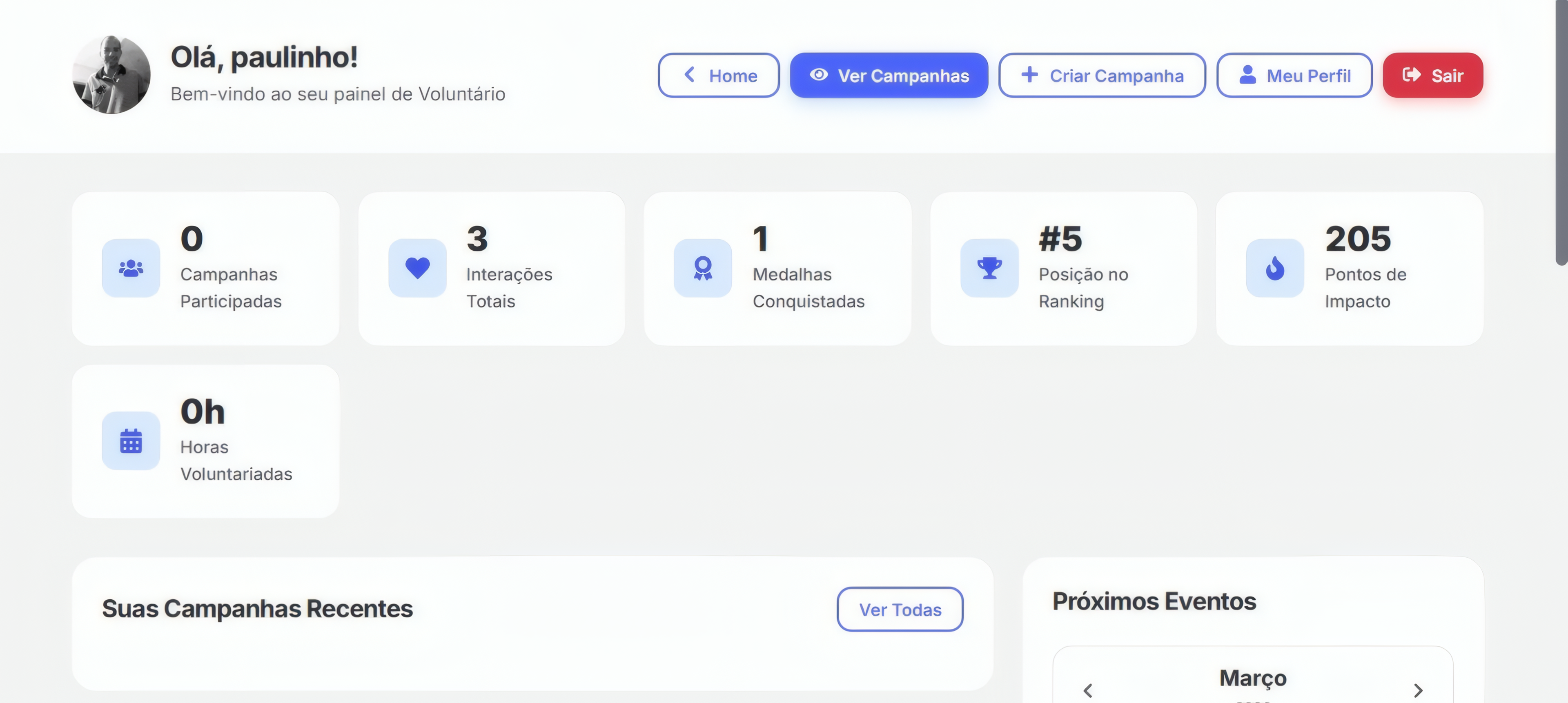1568x703 pixels.
Task: Click the #5 Posição no Ranking card
Action: point(1063,268)
